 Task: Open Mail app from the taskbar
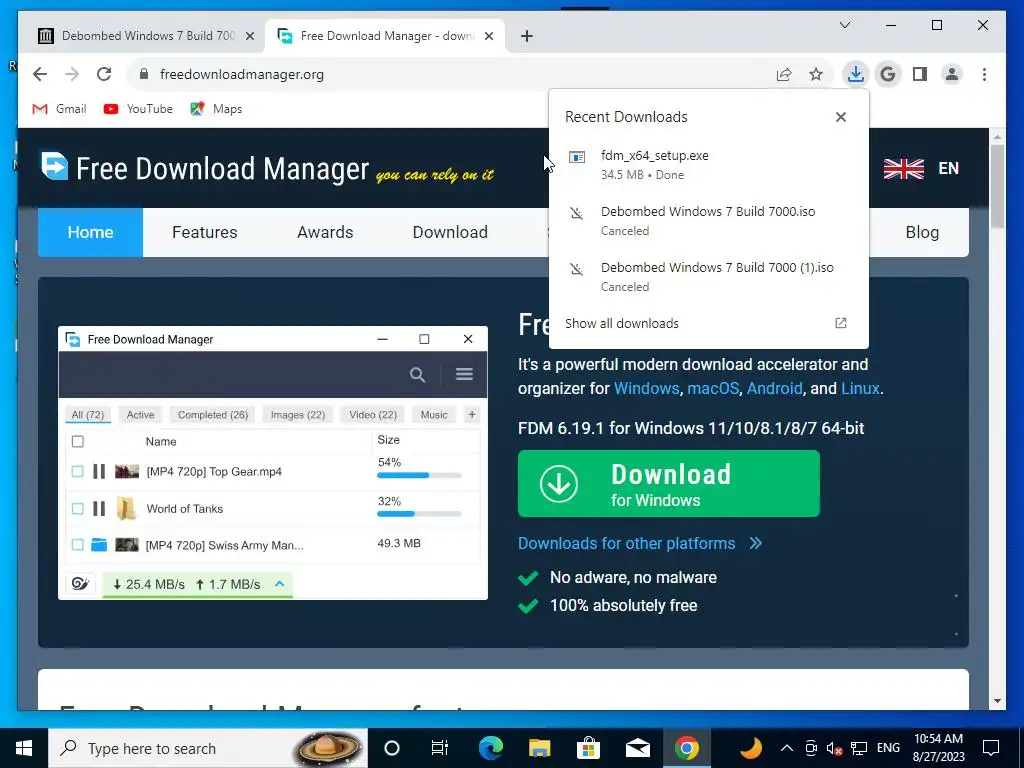(637, 748)
